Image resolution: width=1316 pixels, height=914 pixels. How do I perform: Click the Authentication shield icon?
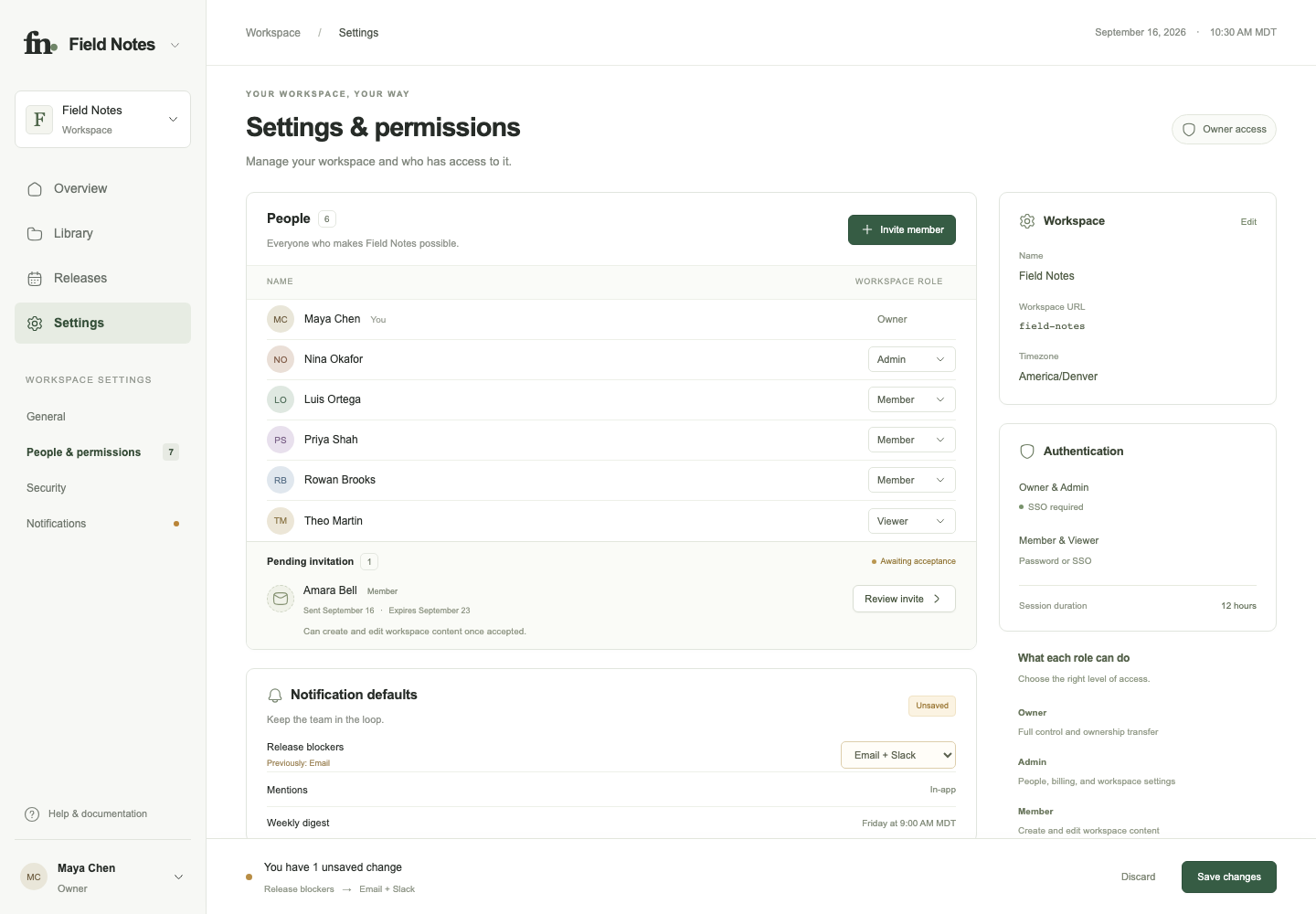1027,452
